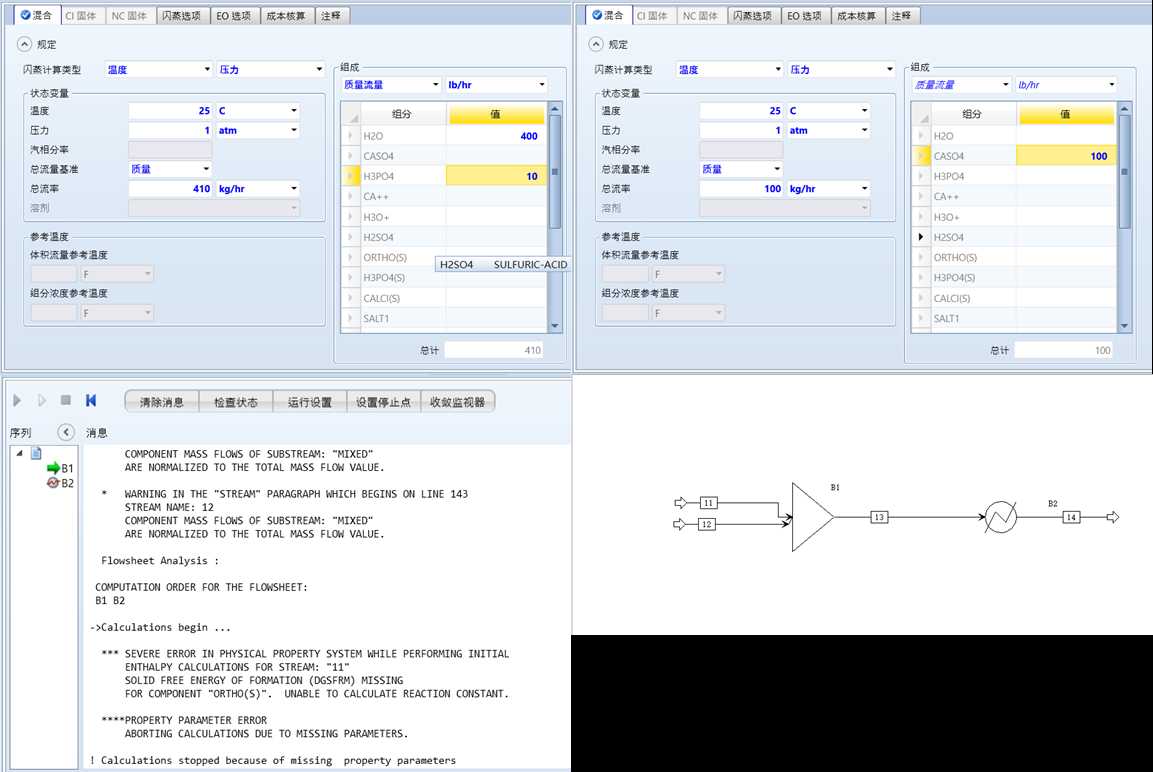Click the feed arrow of stream 11
1153x772 pixels.
682,502
